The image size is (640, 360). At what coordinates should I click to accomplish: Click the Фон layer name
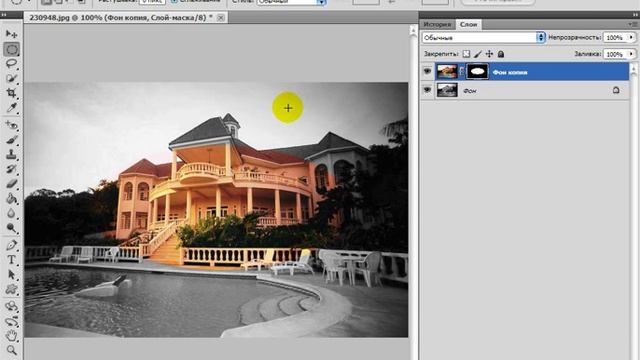point(470,91)
